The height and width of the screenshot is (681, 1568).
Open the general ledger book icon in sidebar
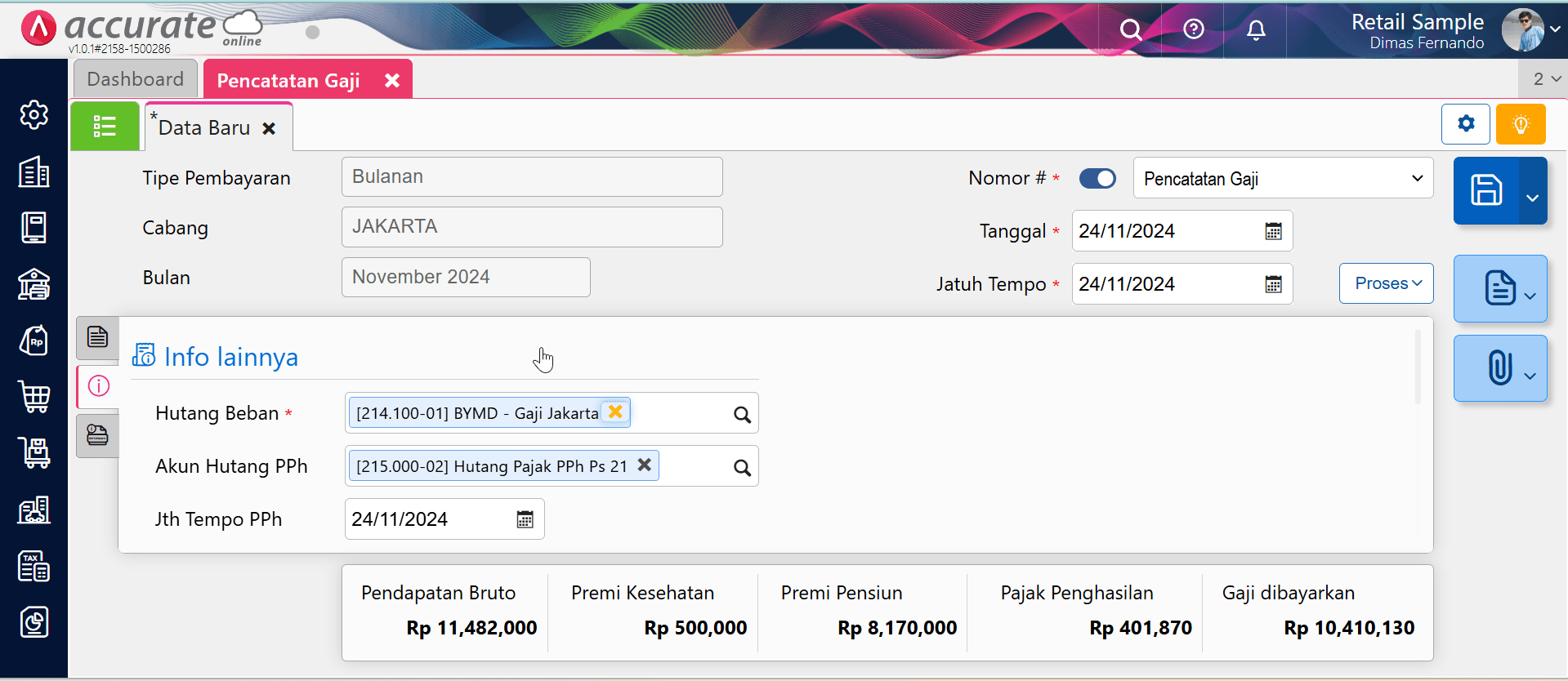coord(34,228)
